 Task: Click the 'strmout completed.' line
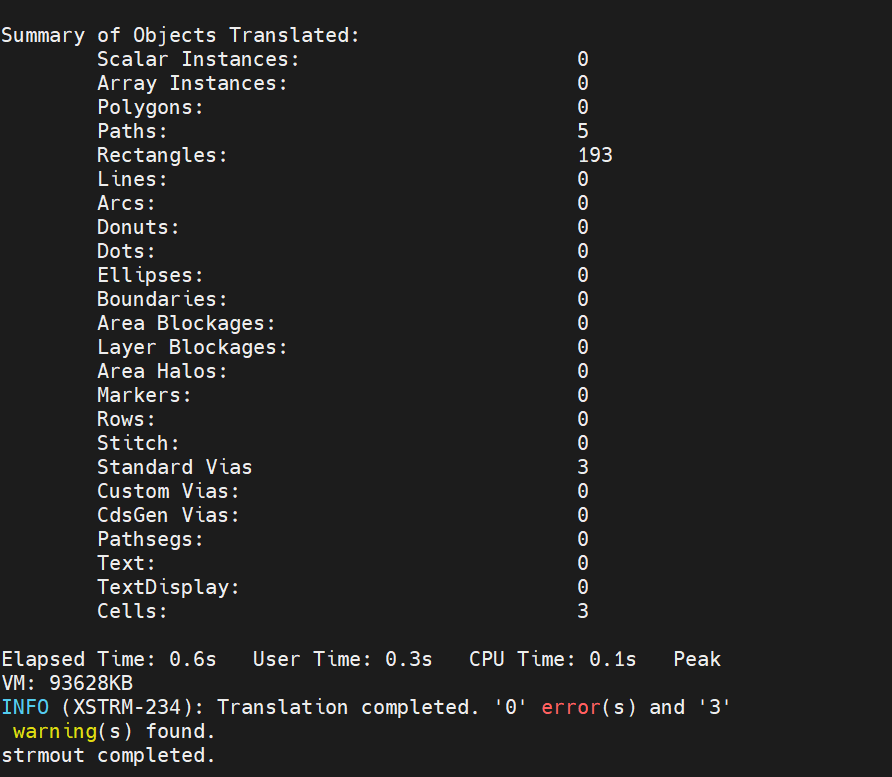pyautogui.click(x=108, y=755)
